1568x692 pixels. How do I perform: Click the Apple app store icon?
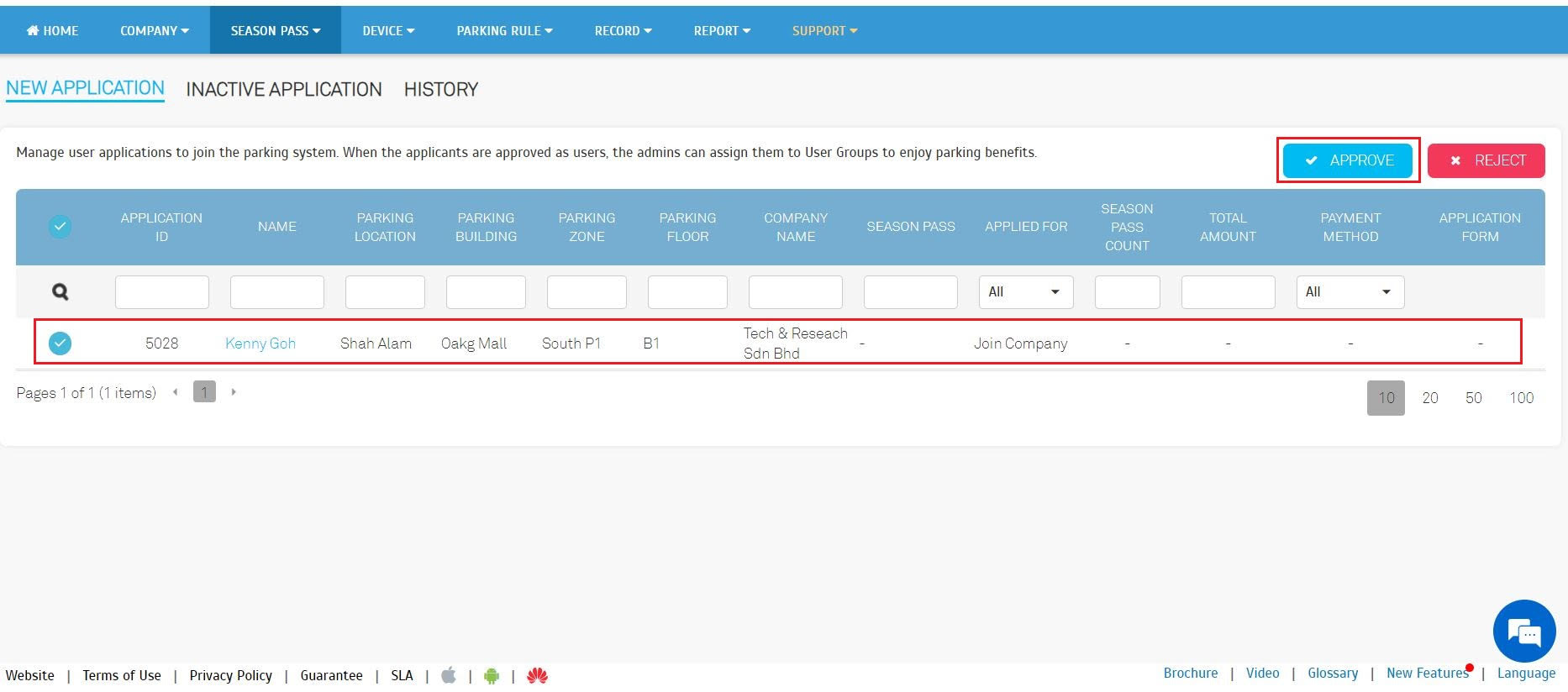point(449,675)
